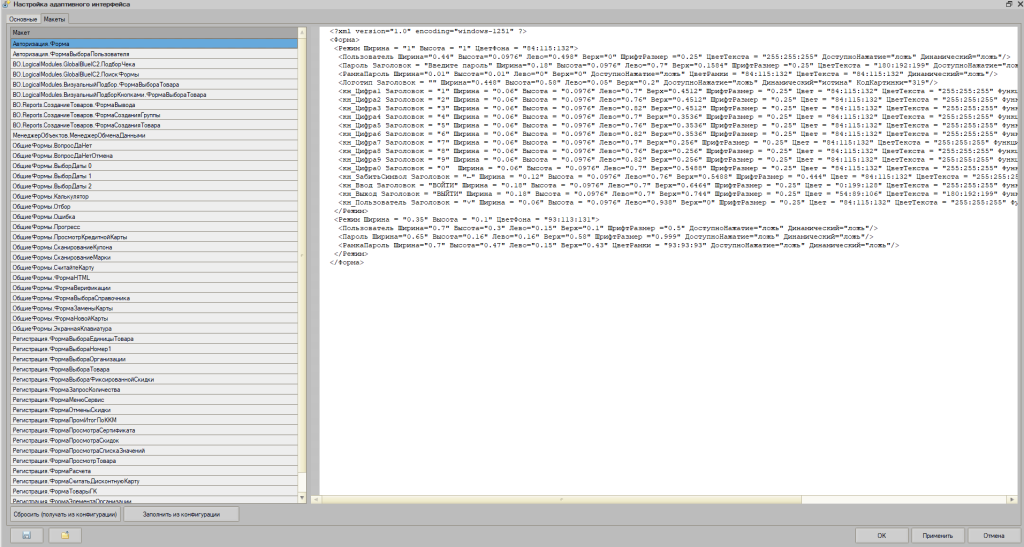Screen dimensions: 1024x547
Task: Select the Регистрация.ФормаРасчета row
Action: 150,471
